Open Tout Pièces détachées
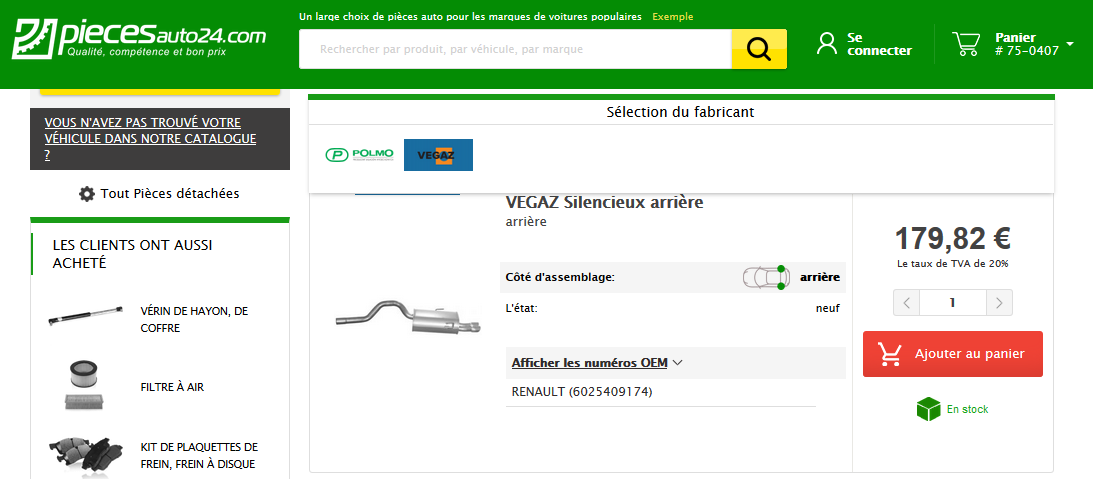1093x479 pixels. point(169,194)
